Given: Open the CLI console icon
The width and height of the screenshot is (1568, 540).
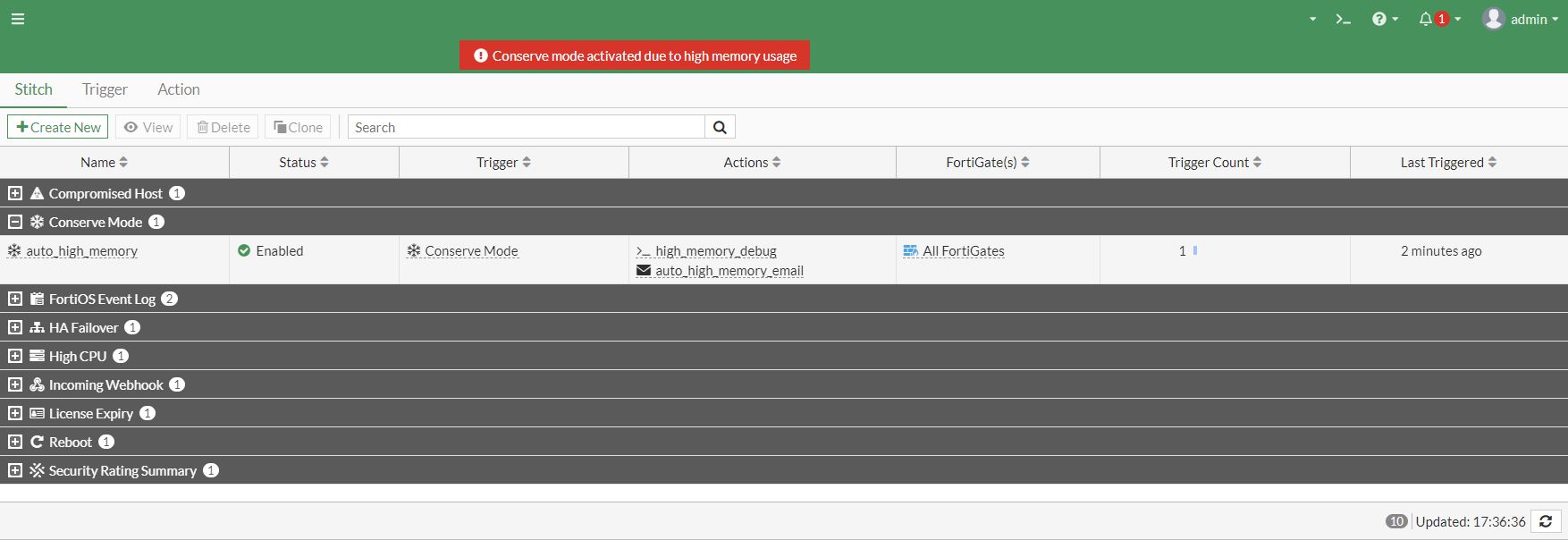Looking at the screenshot, I should pos(1343,19).
